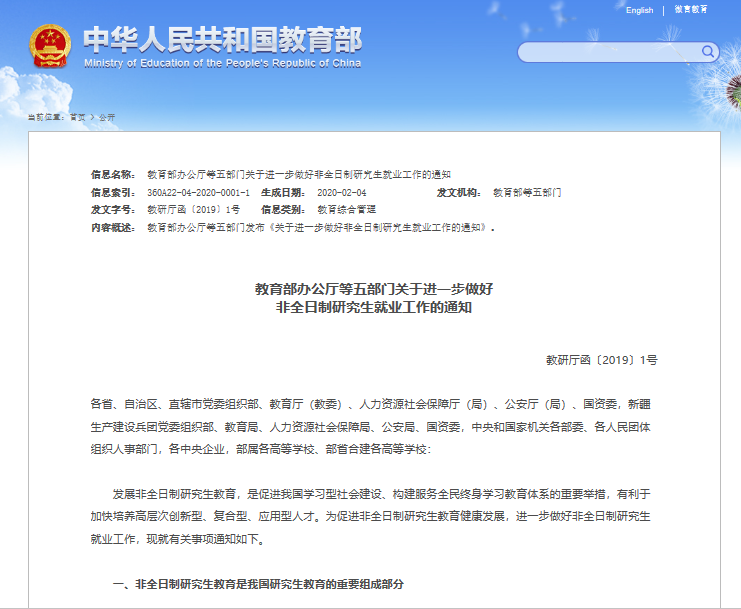Click the info name value after 信息名称
Image resolution: width=741 pixels, height=609 pixels.
(x=299, y=175)
